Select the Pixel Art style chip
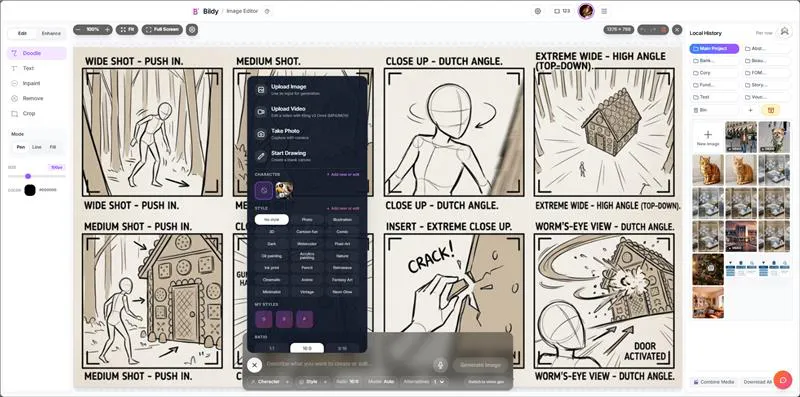The image size is (800, 397). (x=342, y=244)
